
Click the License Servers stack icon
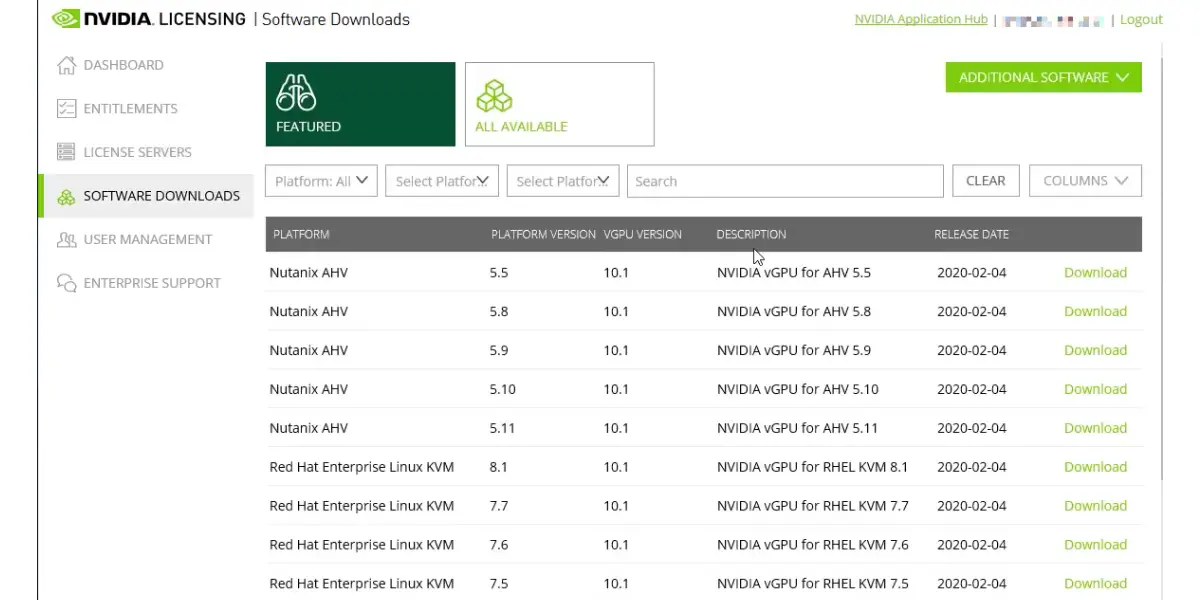(66, 152)
